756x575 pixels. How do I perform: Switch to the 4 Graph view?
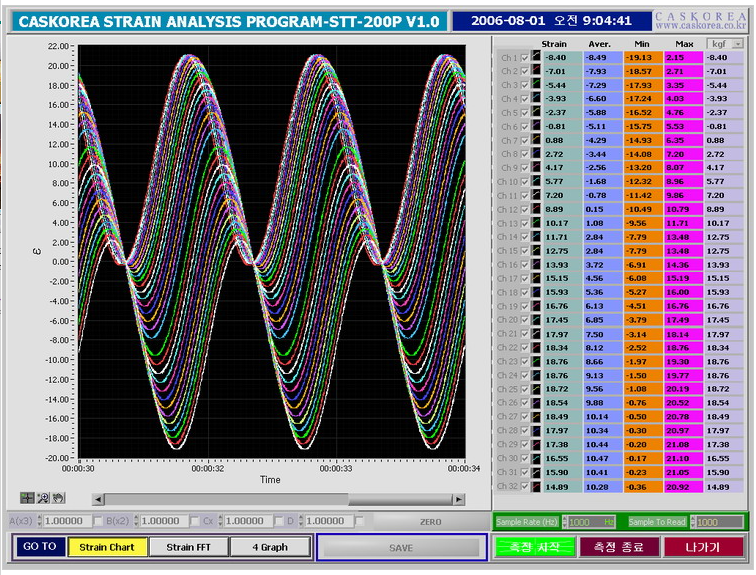tap(270, 547)
